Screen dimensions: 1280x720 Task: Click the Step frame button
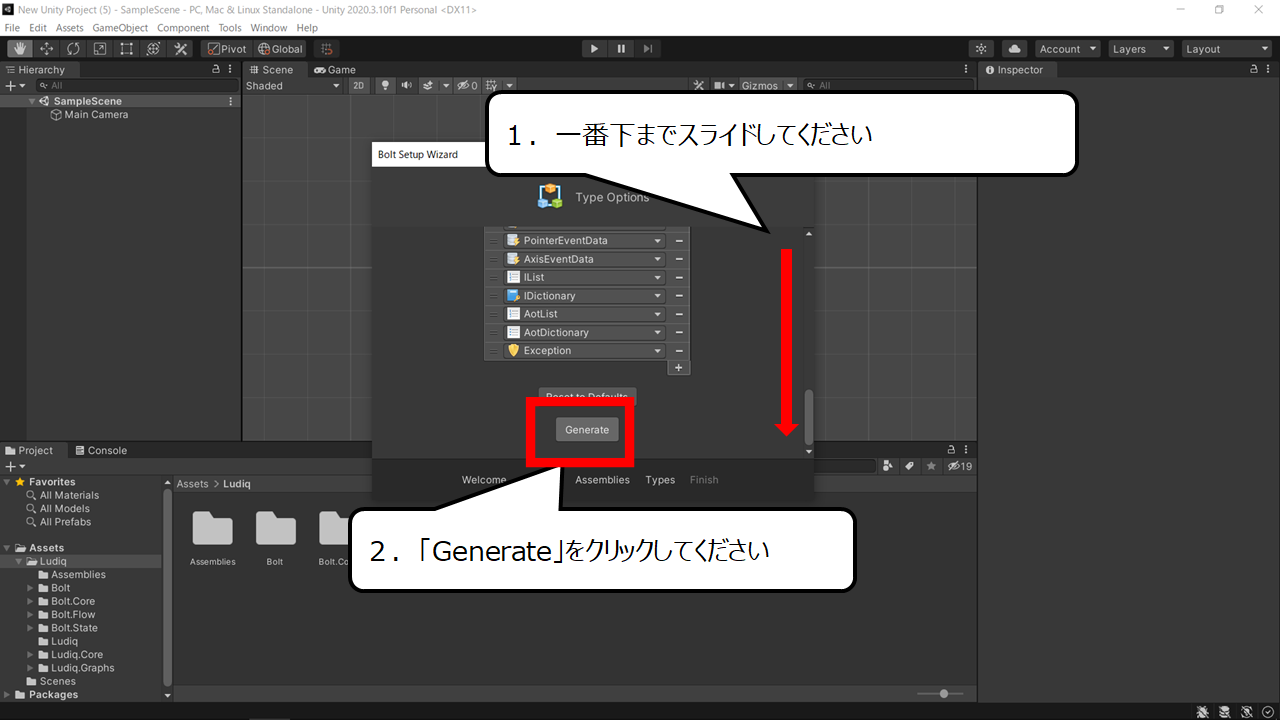tap(648, 49)
